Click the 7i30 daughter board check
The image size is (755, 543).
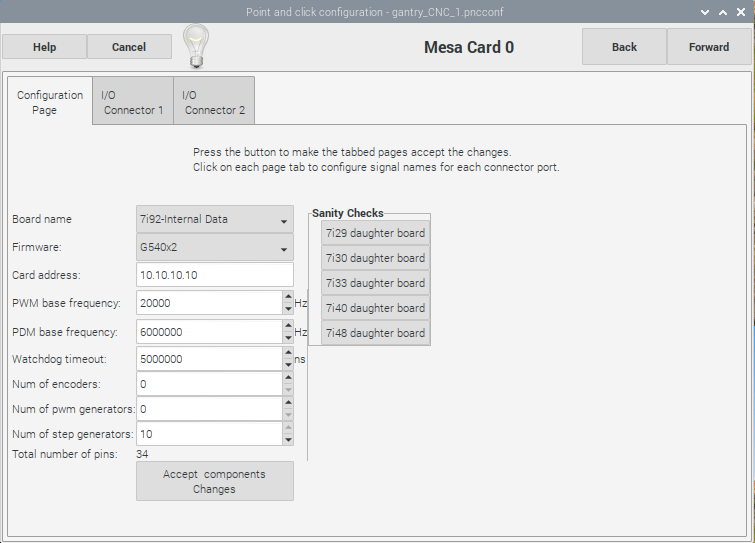[376, 258]
